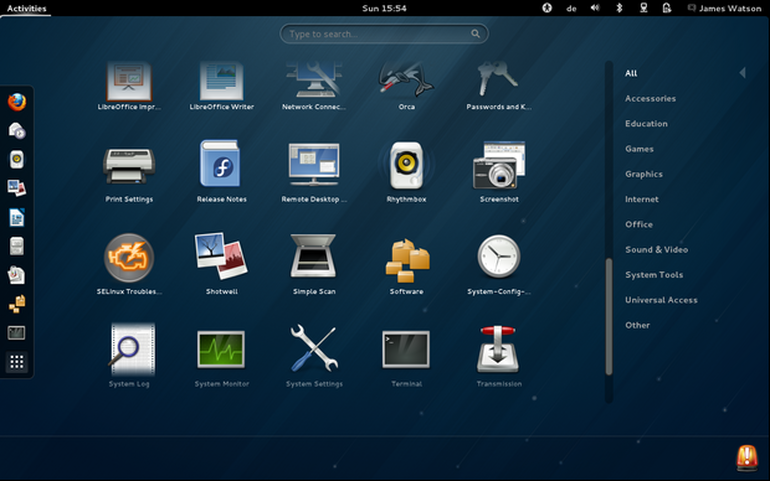
Task: Open the clock and calendar at Sun 15:54
Action: 384,8
